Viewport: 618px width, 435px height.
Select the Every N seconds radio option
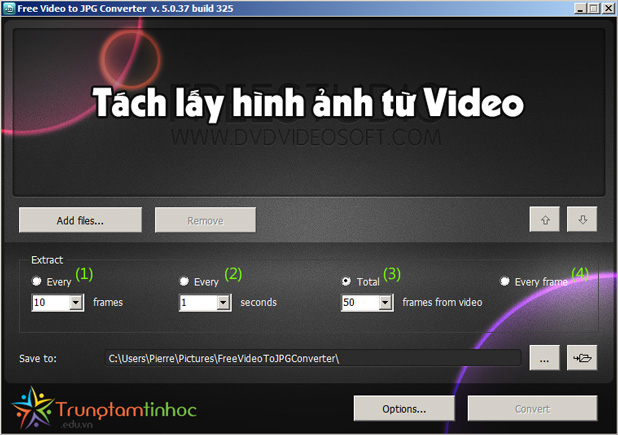pyautogui.click(x=184, y=281)
